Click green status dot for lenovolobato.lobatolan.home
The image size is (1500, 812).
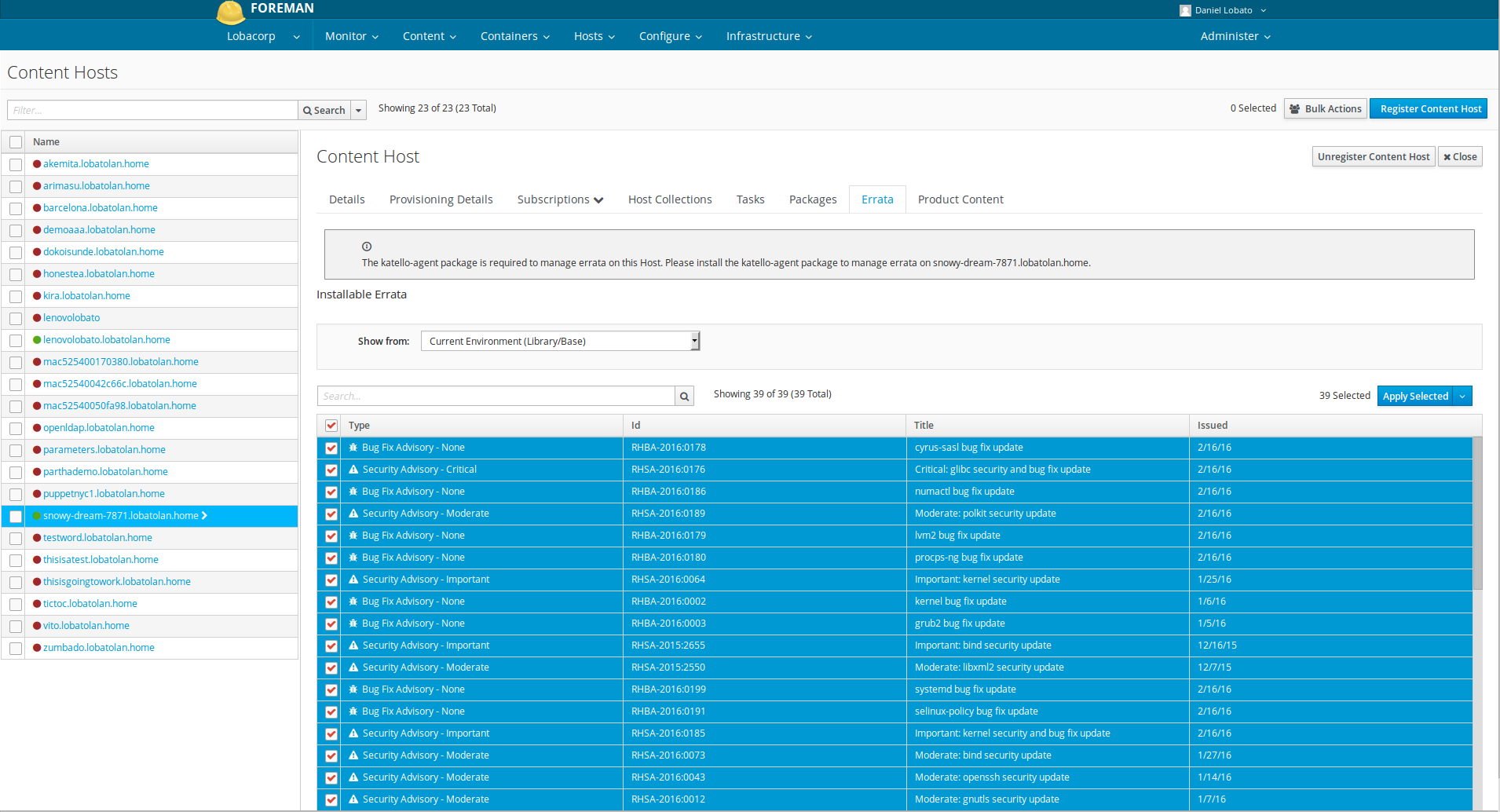pyautogui.click(x=37, y=340)
